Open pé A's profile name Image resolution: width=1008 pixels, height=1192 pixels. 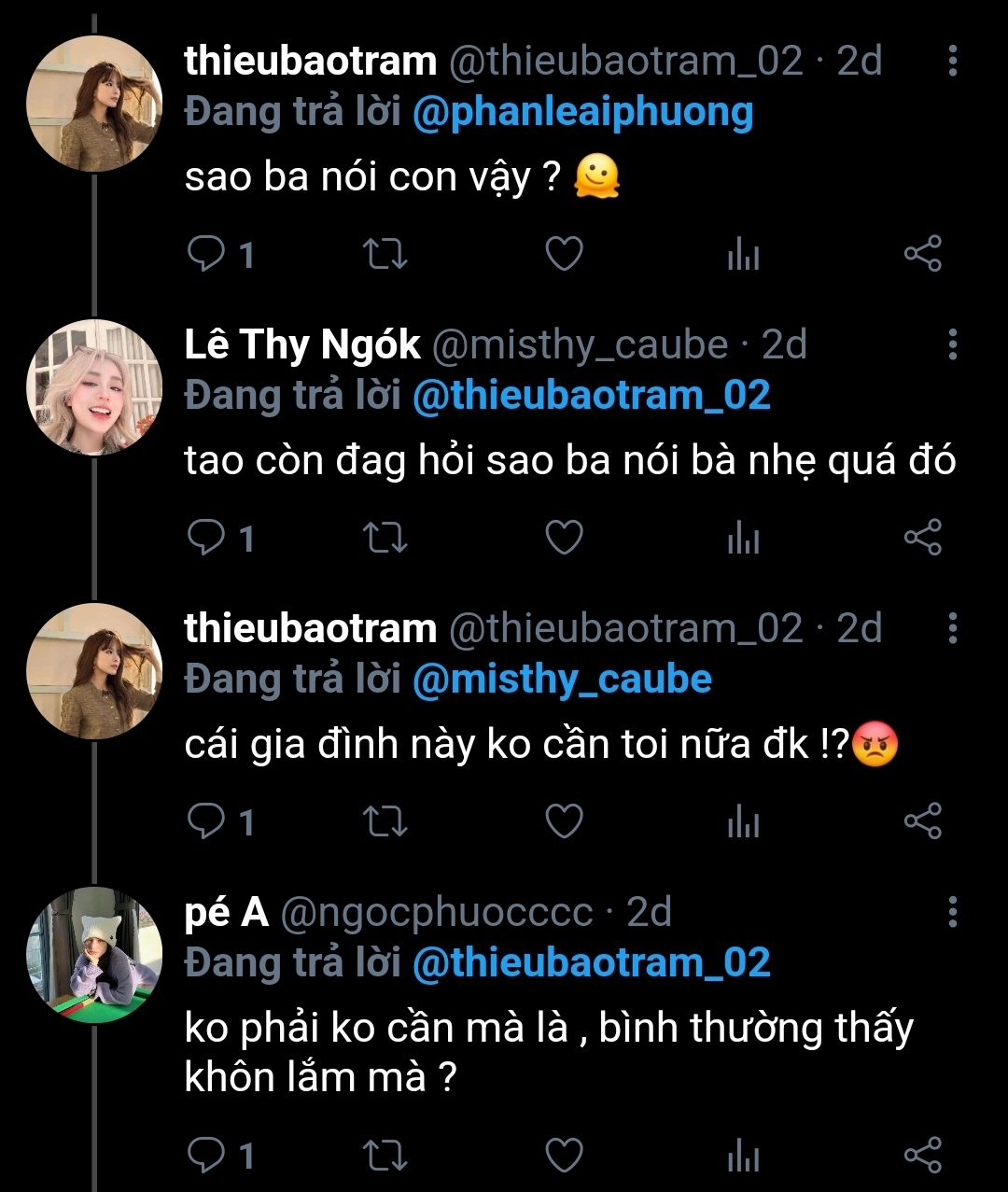point(227,912)
